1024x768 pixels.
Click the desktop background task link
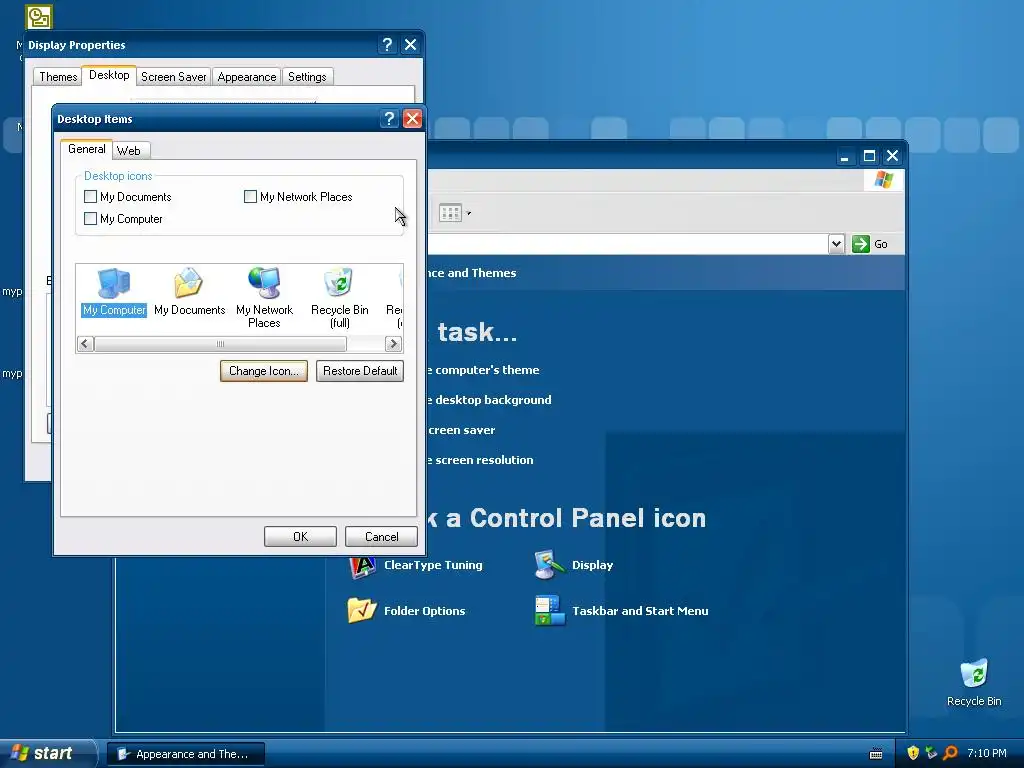pyautogui.click(x=490, y=400)
